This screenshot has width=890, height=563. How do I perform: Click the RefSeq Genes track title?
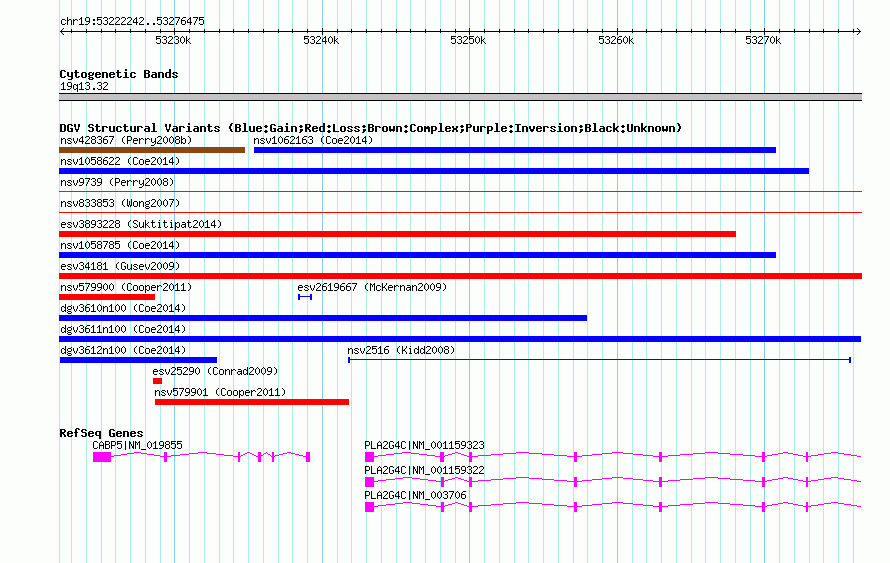(x=101, y=433)
